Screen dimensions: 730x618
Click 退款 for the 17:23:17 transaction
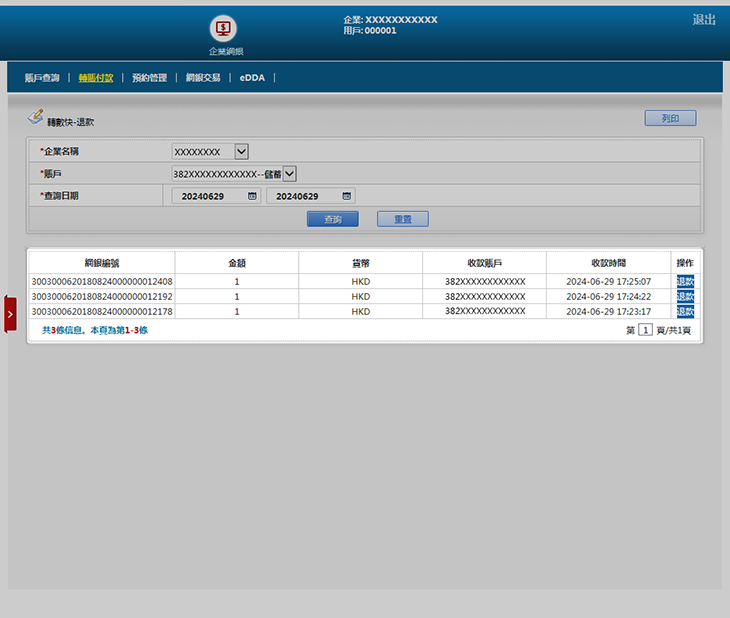[685, 312]
